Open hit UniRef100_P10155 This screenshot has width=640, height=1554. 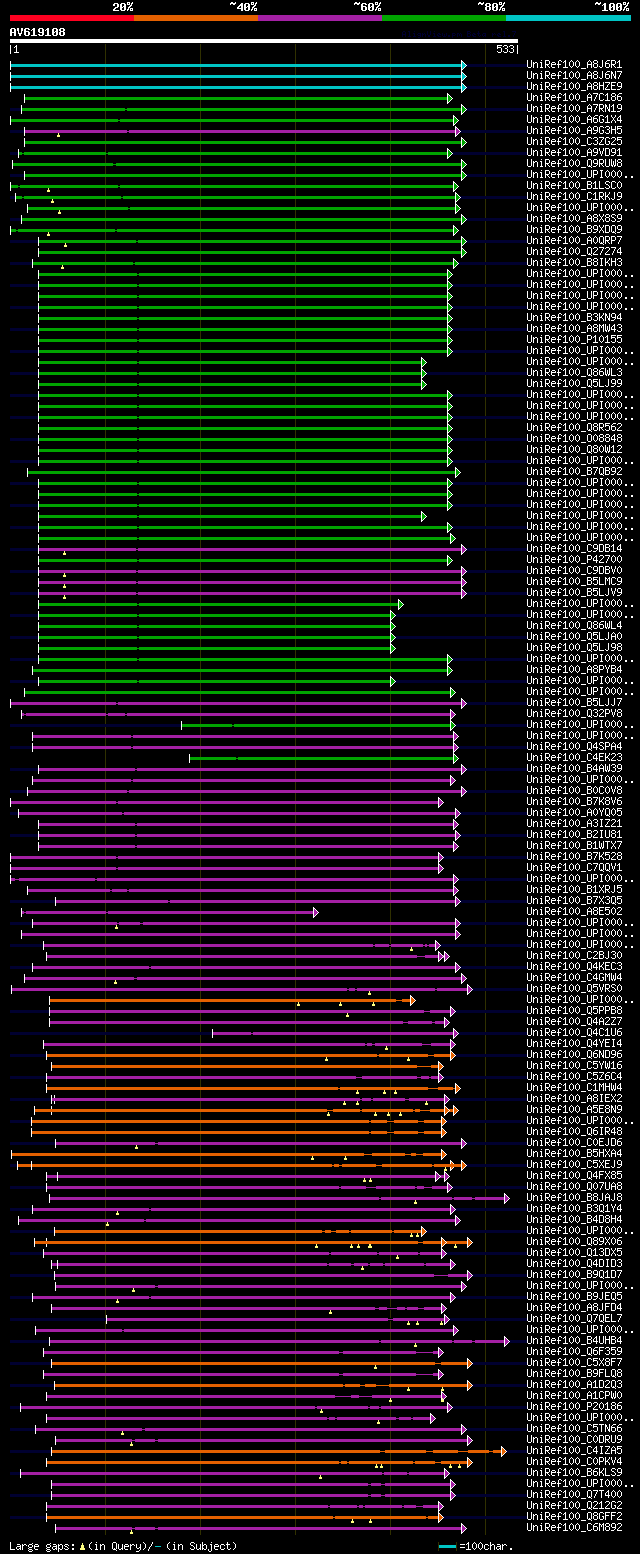[x=574, y=340]
